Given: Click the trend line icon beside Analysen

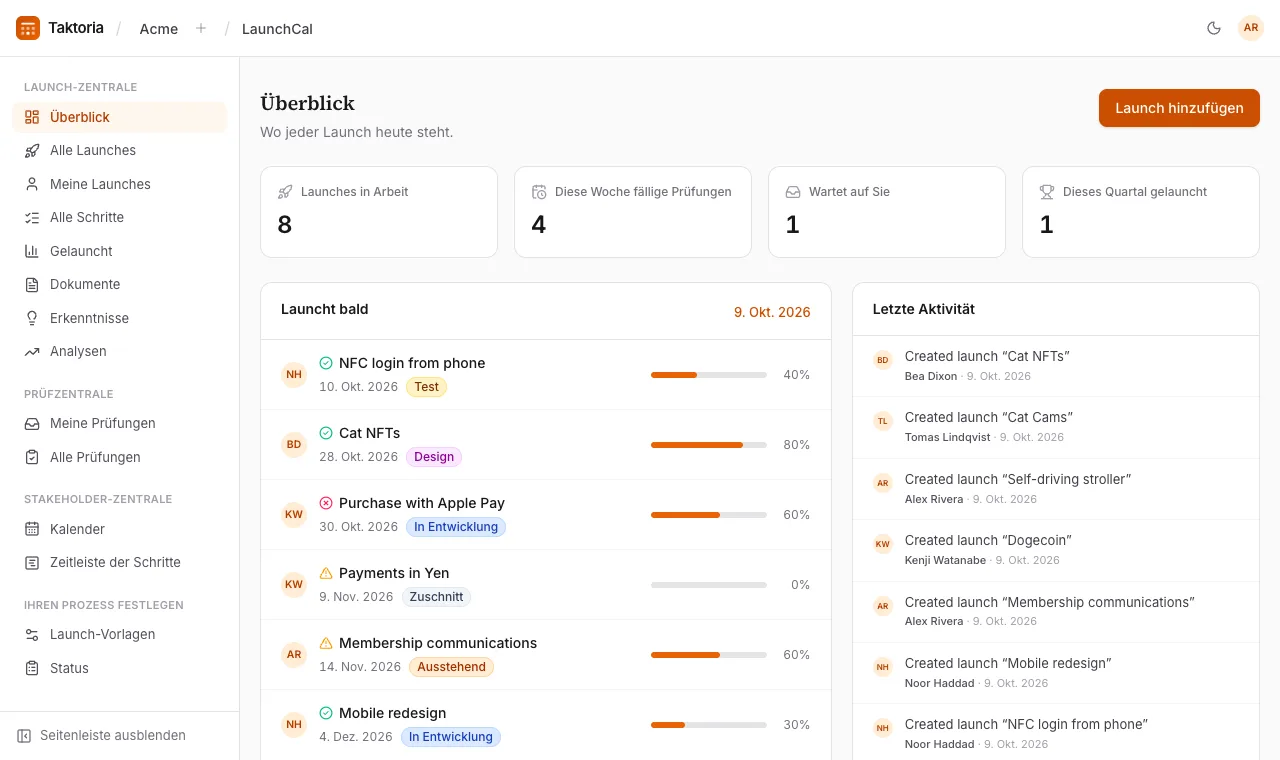Looking at the screenshot, I should 32,351.
